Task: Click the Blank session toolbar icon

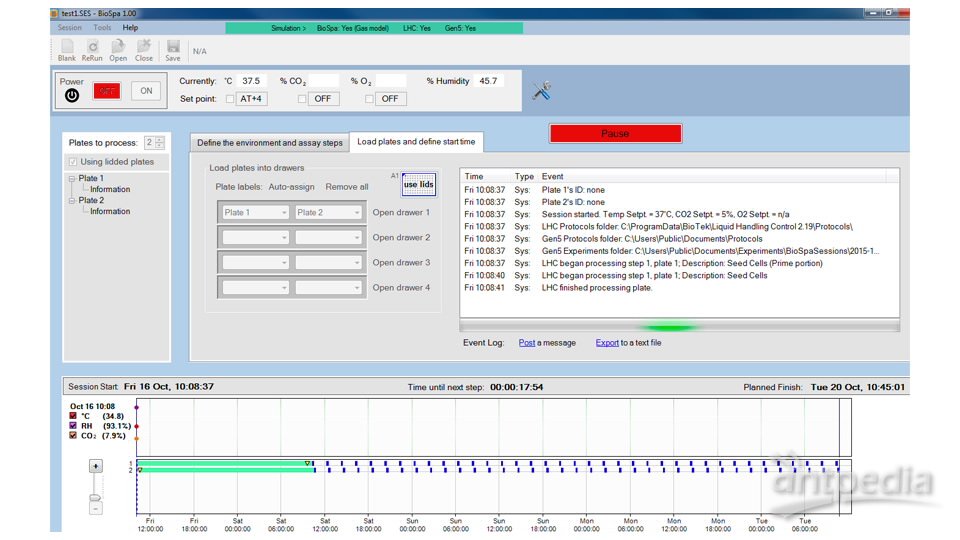Action: click(x=67, y=47)
